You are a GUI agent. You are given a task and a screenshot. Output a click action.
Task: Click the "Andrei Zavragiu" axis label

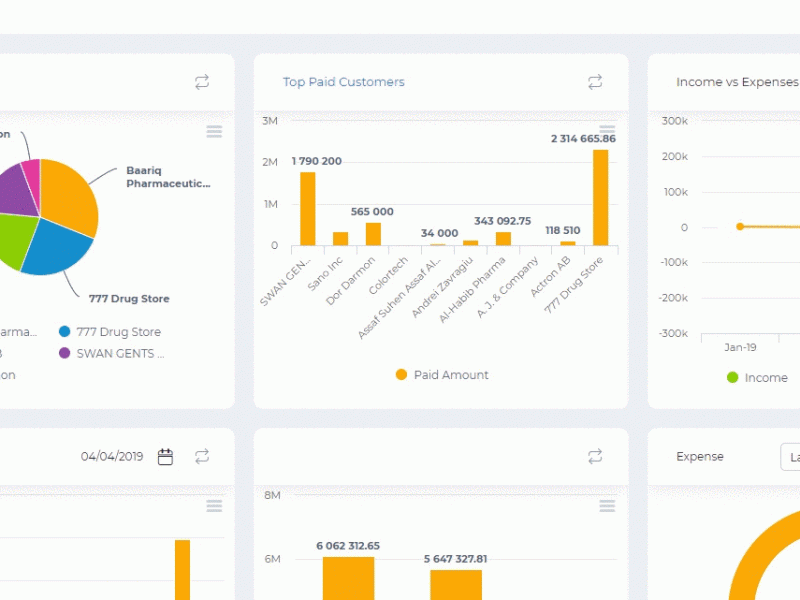tap(442, 287)
